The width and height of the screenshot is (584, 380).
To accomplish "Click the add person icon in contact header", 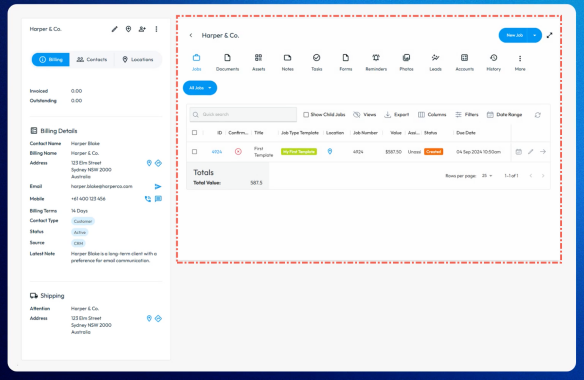I will (142, 29).
